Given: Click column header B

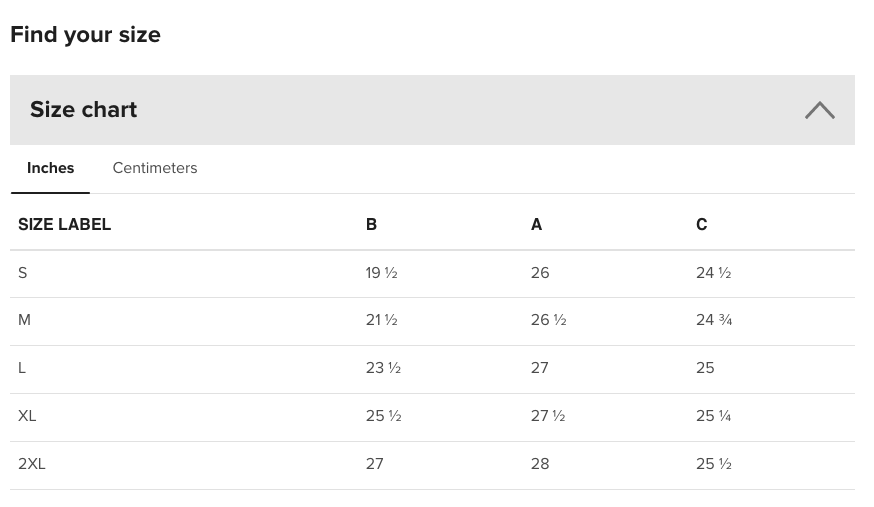Looking at the screenshot, I should click(x=371, y=224).
